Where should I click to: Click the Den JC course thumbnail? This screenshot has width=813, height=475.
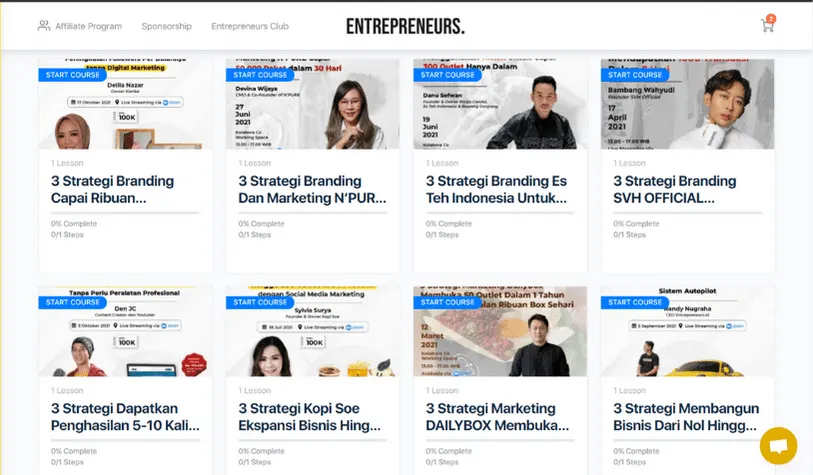125,331
